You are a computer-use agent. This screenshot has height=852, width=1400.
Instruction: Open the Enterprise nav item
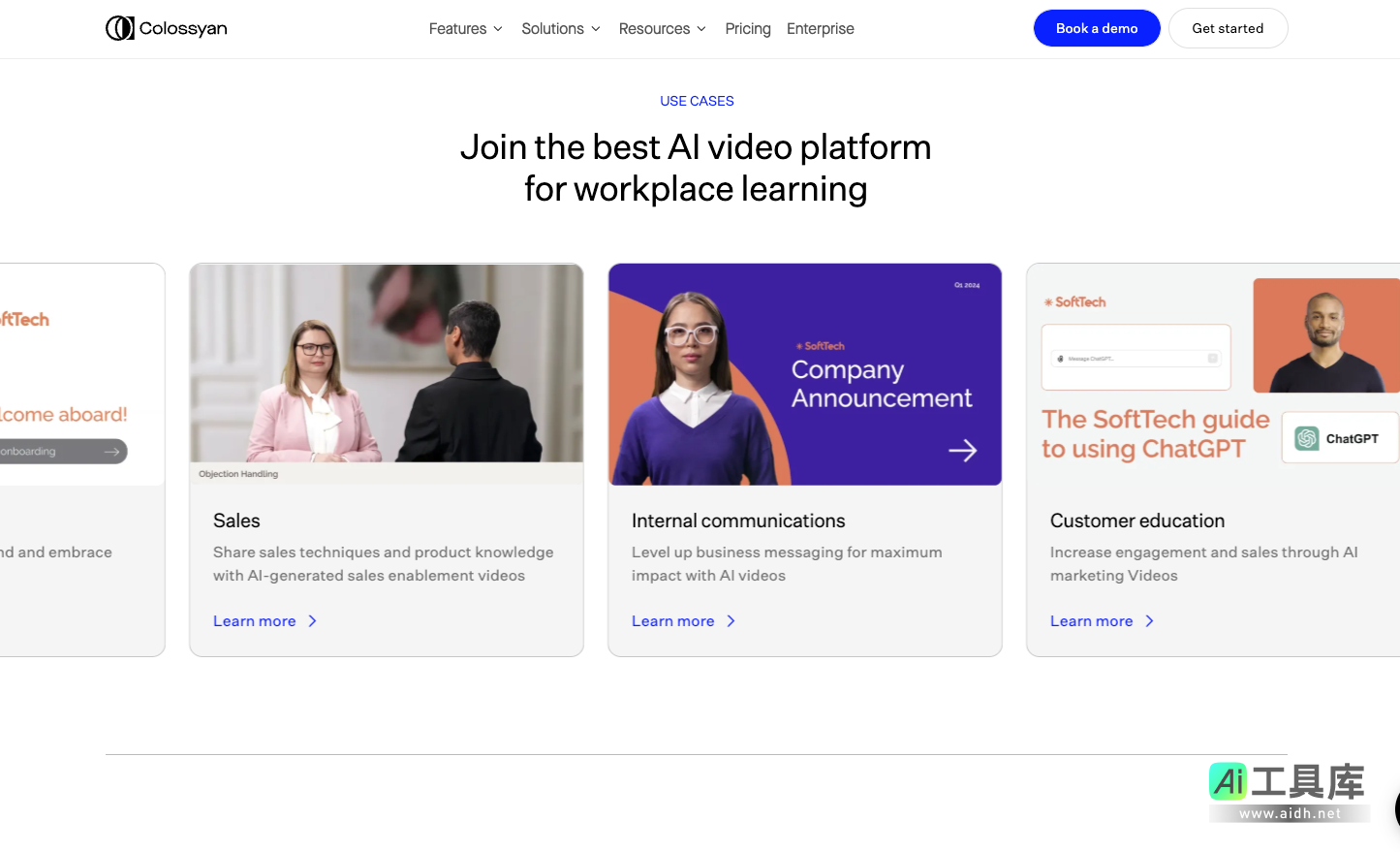click(820, 29)
